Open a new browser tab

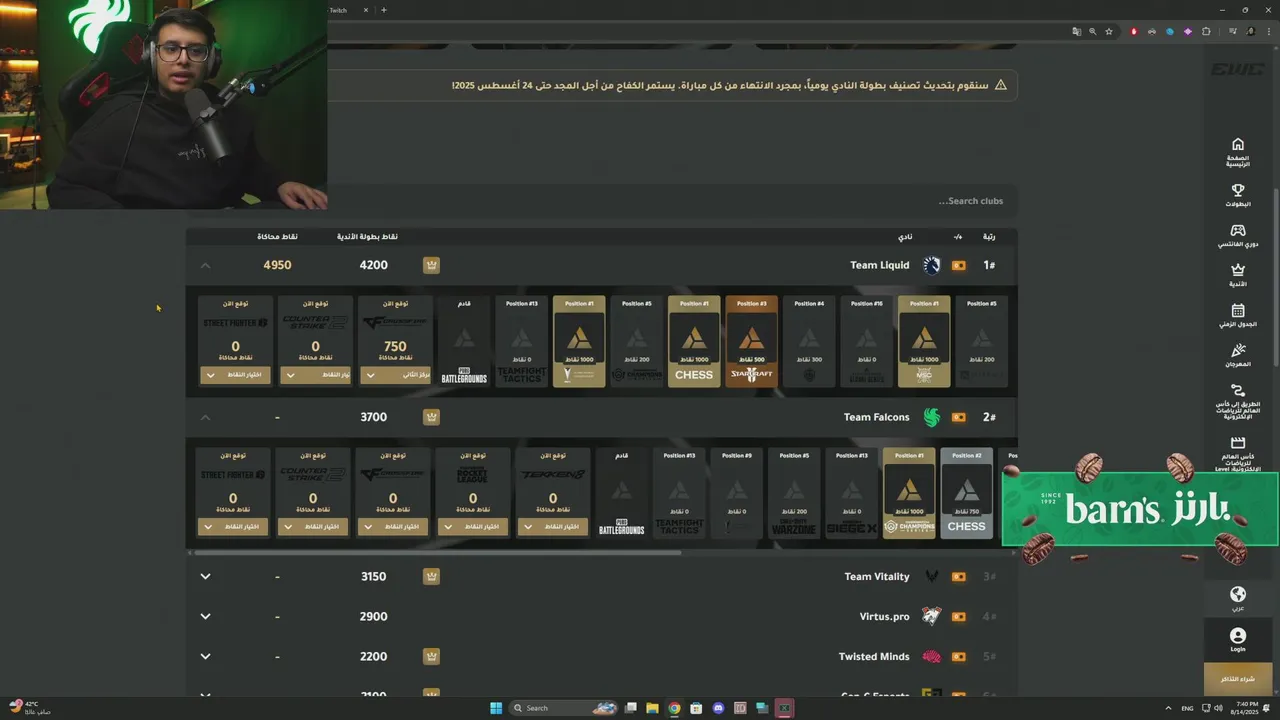pyautogui.click(x=384, y=10)
